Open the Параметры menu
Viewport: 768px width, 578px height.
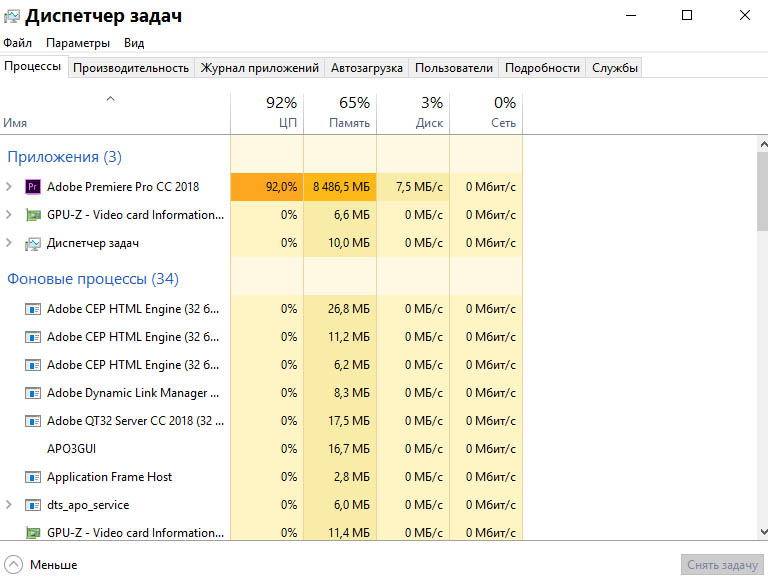(x=78, y=43)
